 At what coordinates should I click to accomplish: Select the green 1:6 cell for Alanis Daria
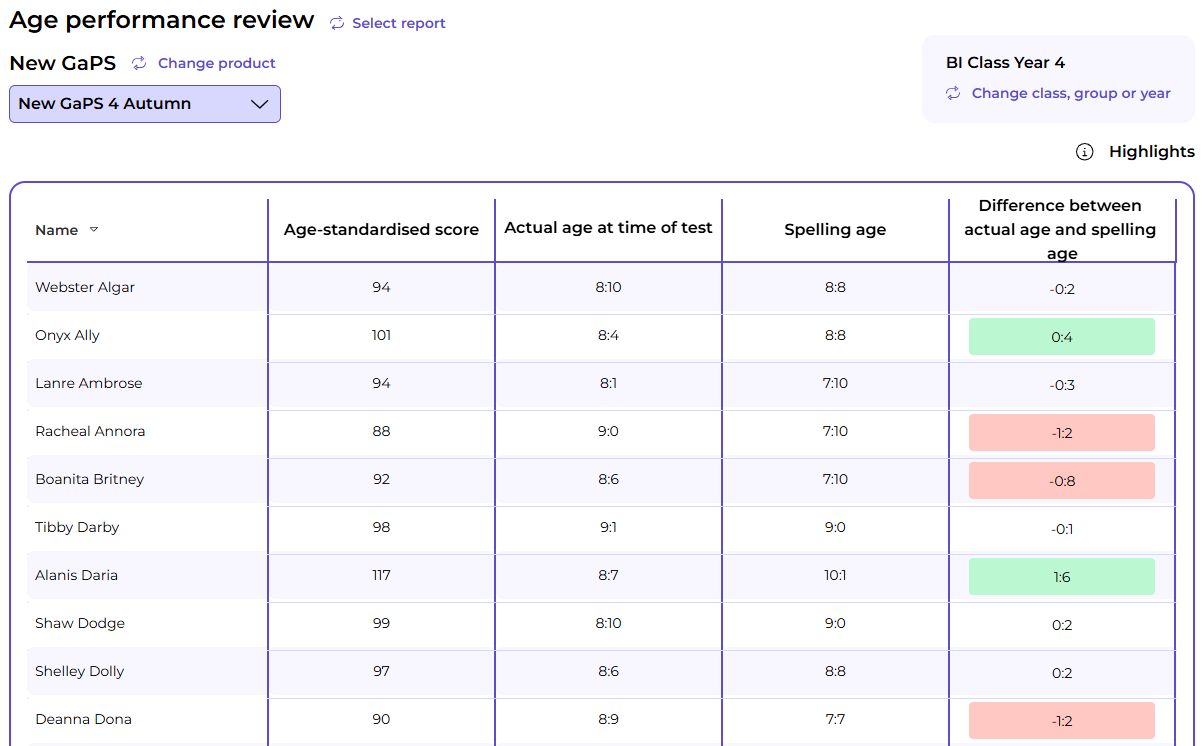coord(1061,577)
